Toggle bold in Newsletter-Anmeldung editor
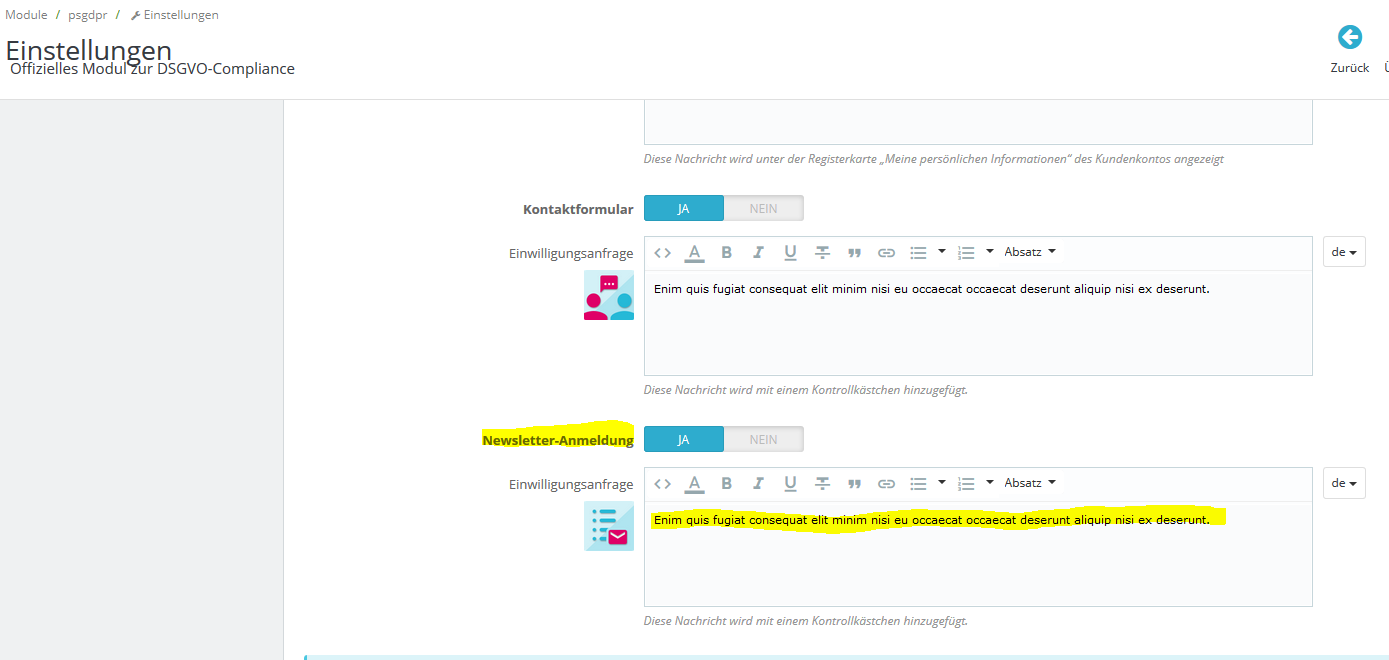 [727, 484]
